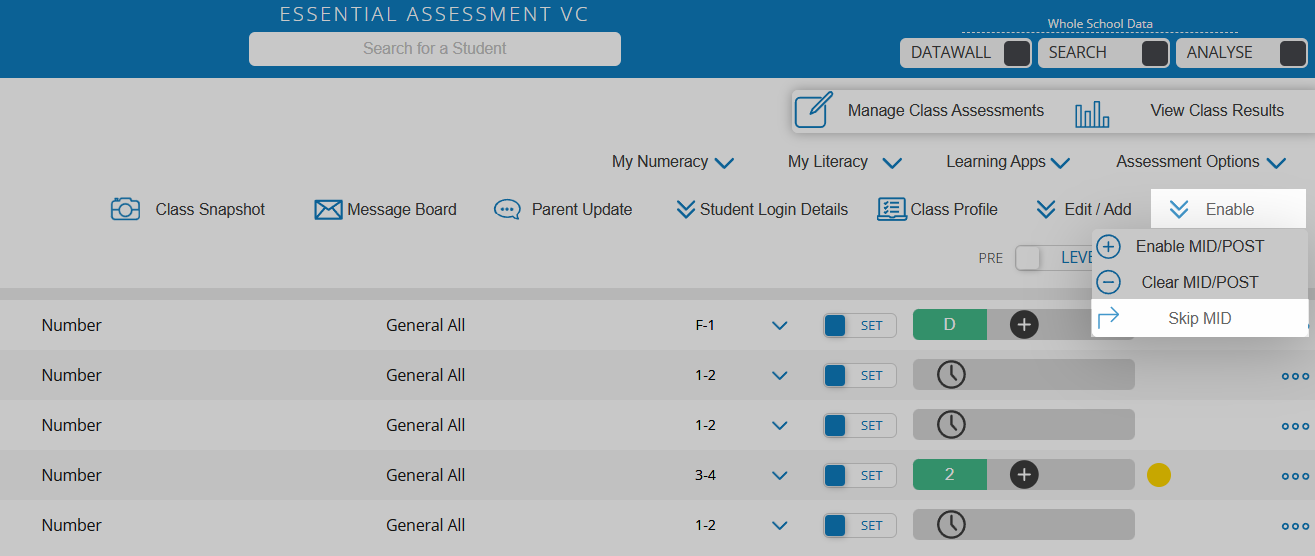Choose Enable MID/POST from menu
This screenshot has width=1315, height=556.
pyautogui.click(x=1199, y=247)
